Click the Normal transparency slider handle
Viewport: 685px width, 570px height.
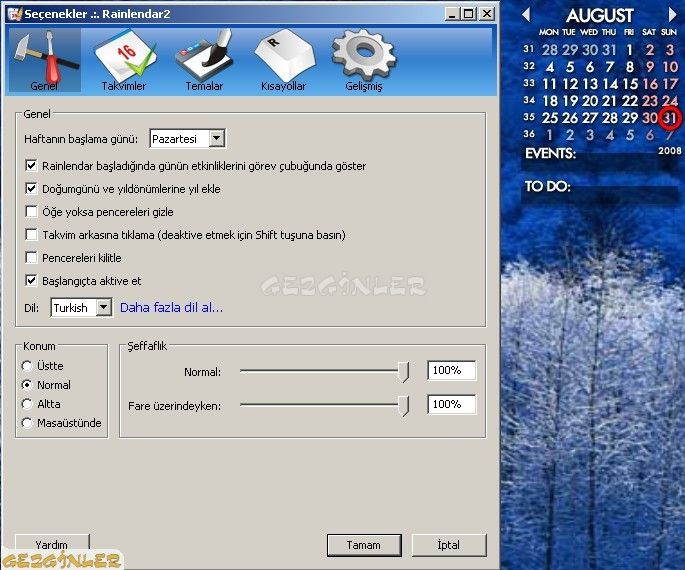[x=403, y=372]
